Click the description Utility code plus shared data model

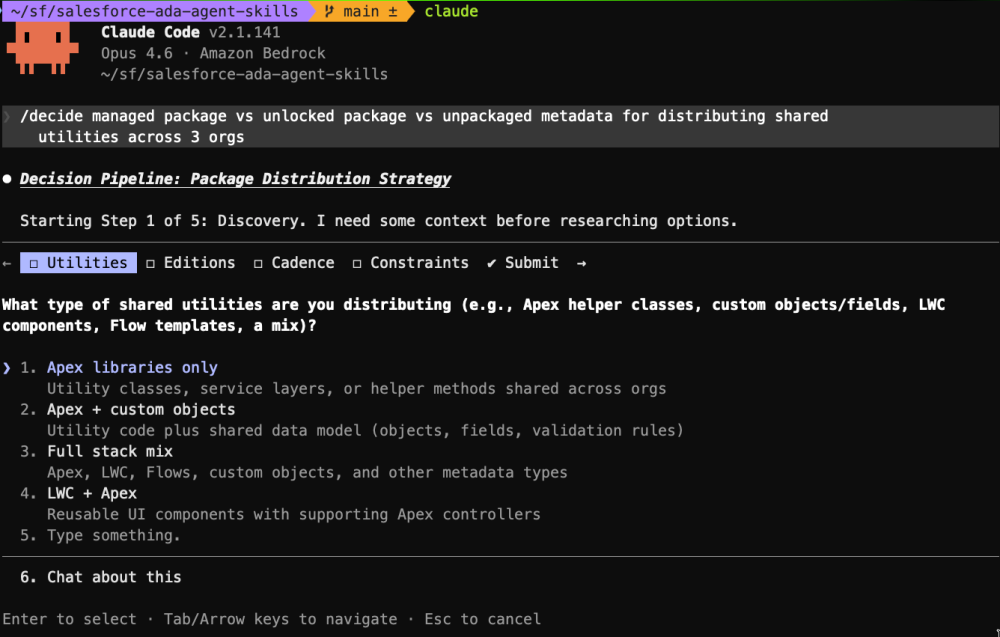click(x=365, y=431)
